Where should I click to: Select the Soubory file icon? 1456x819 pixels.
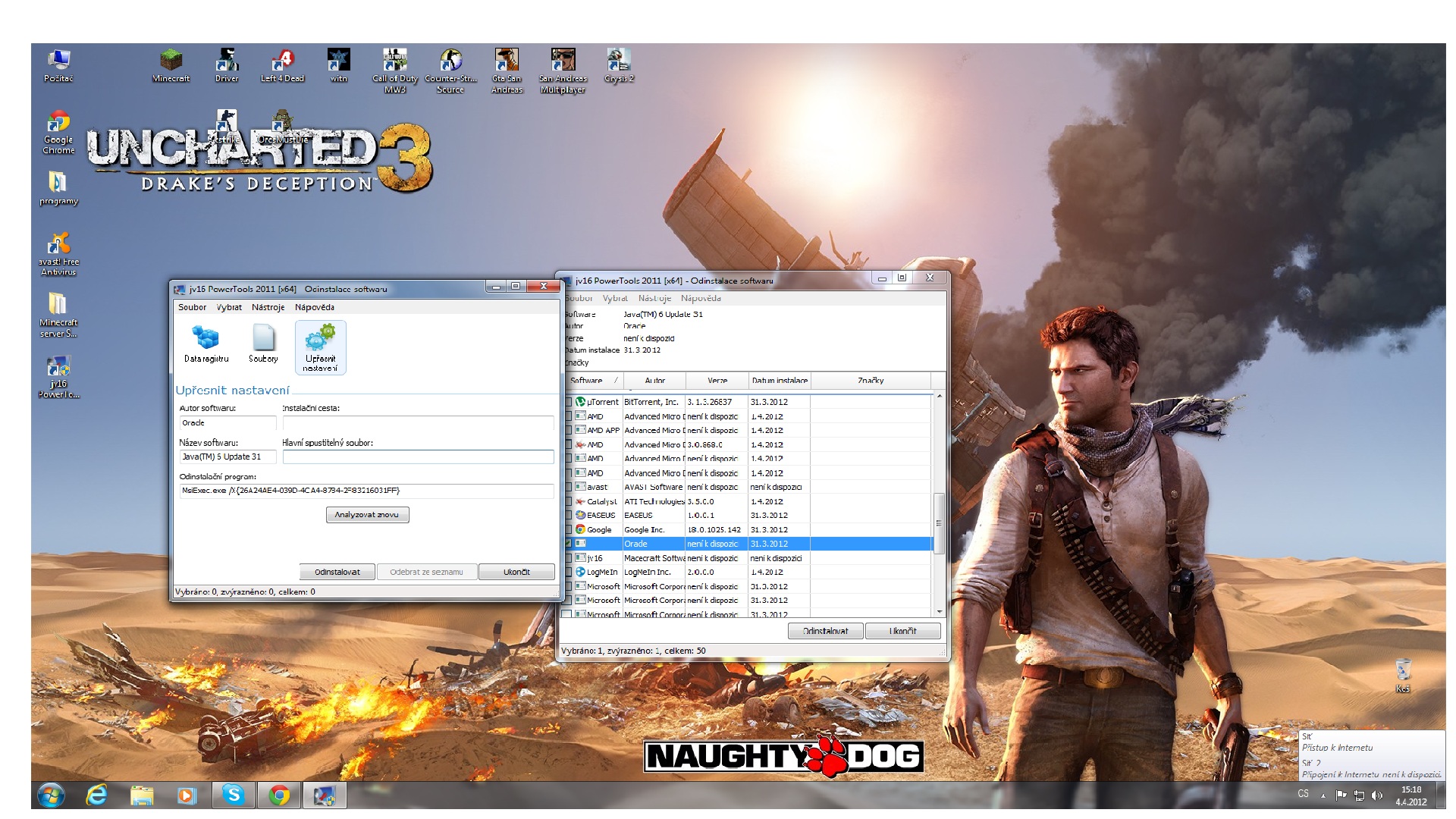[263, 339]
